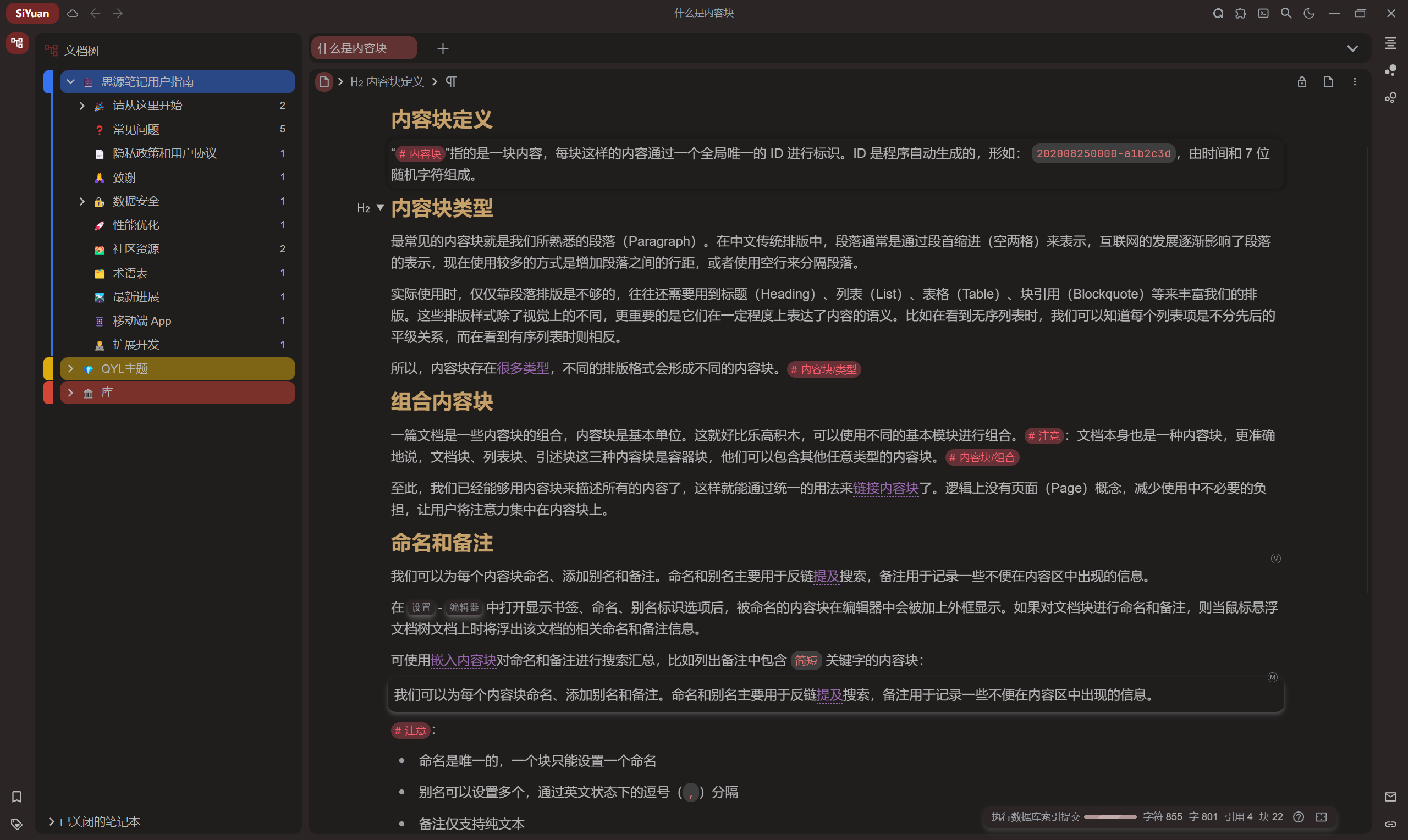Toggle fullscreen mode in the status bar
Viewport: 1408px width, 840px height.
(1322, 817)
